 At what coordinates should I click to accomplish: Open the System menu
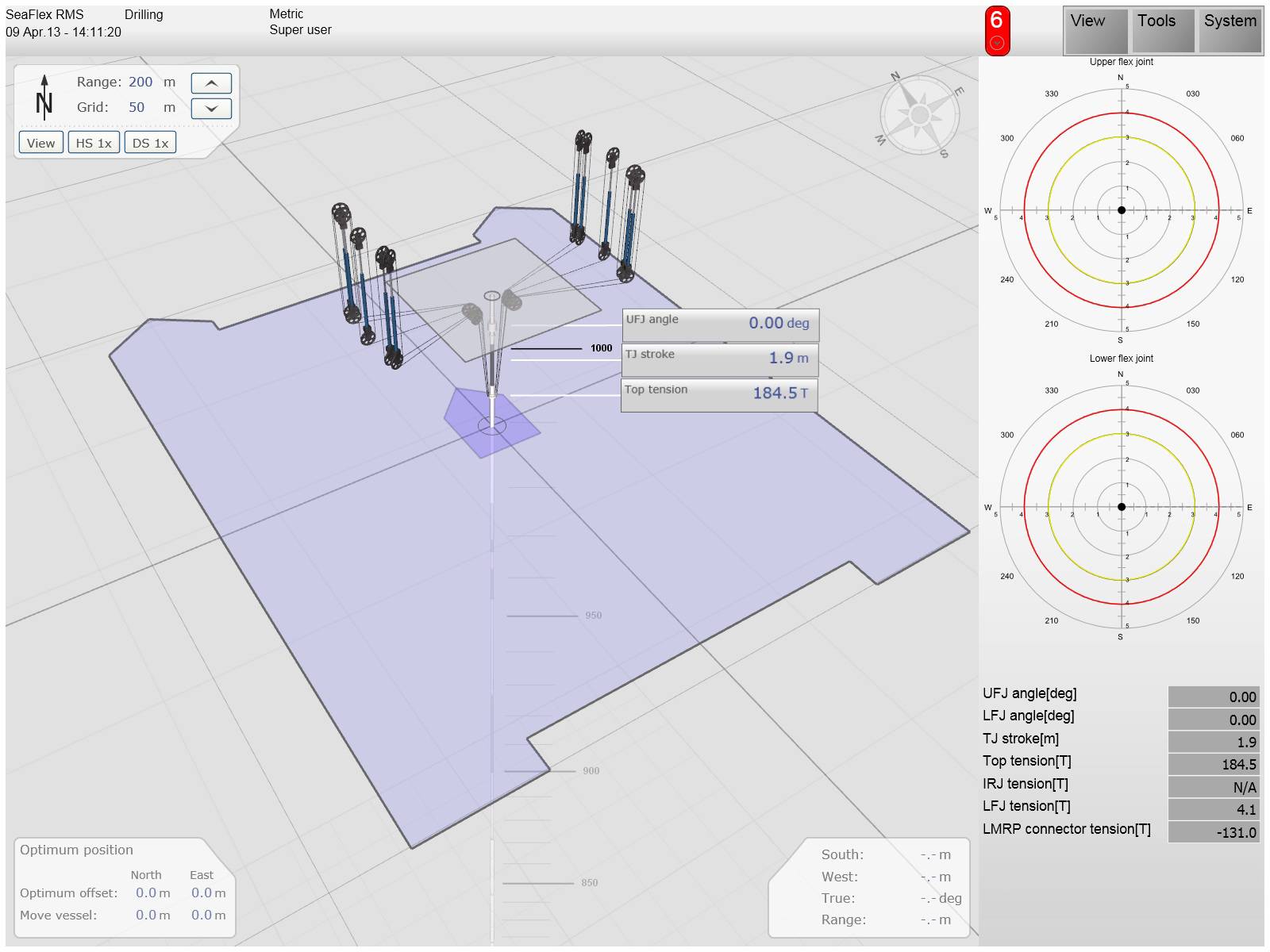point(1230,30)
